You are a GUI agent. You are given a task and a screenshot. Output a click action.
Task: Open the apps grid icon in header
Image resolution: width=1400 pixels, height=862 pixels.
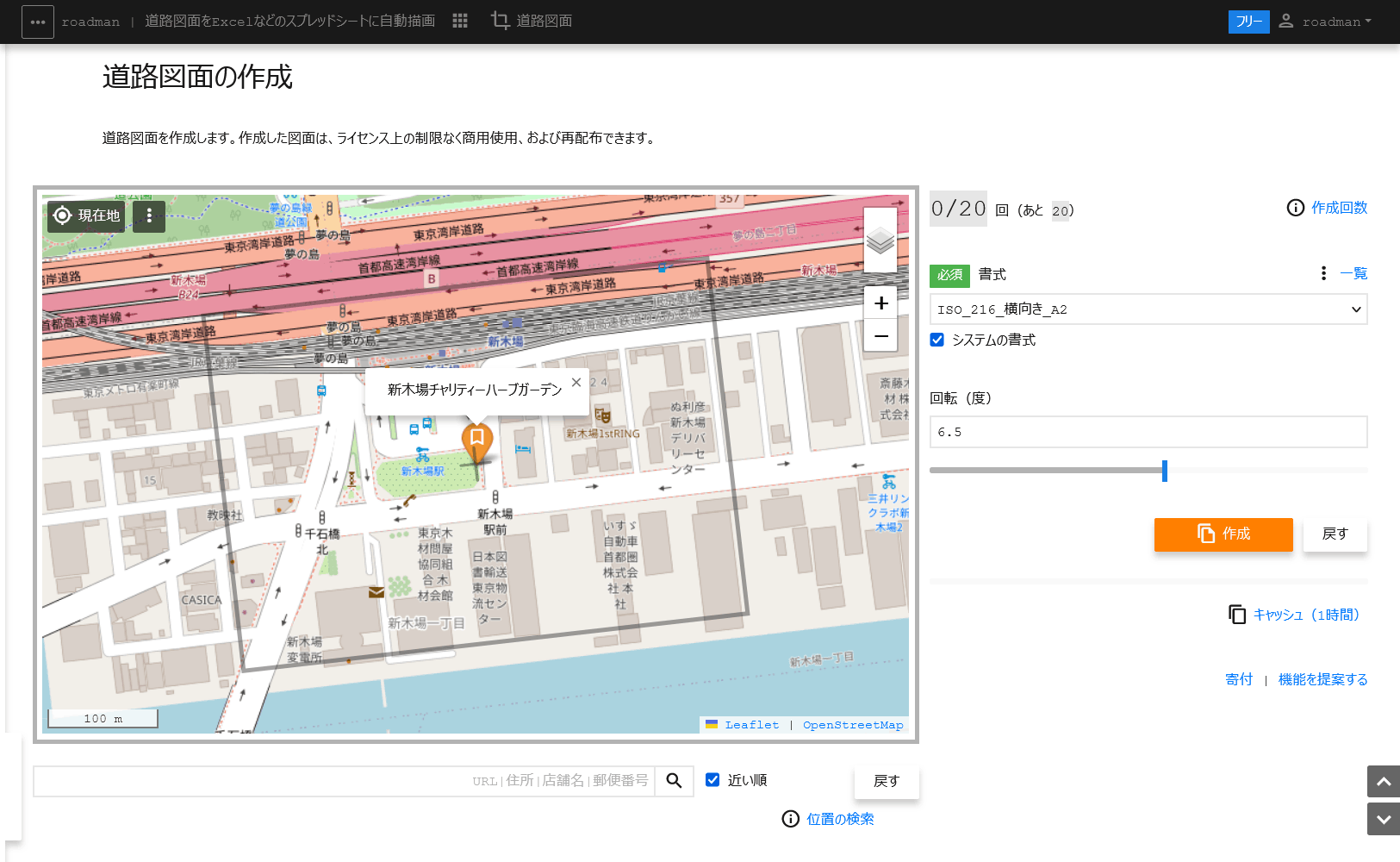460,21
